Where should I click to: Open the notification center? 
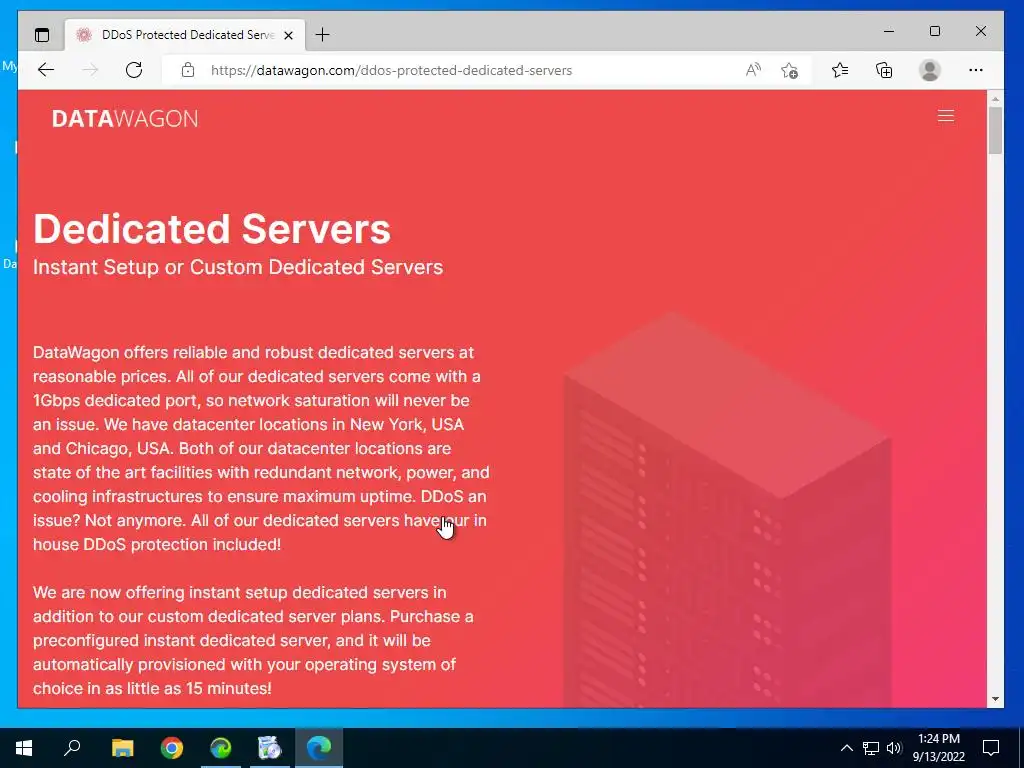pyautogui.click(x=991, y=748)
